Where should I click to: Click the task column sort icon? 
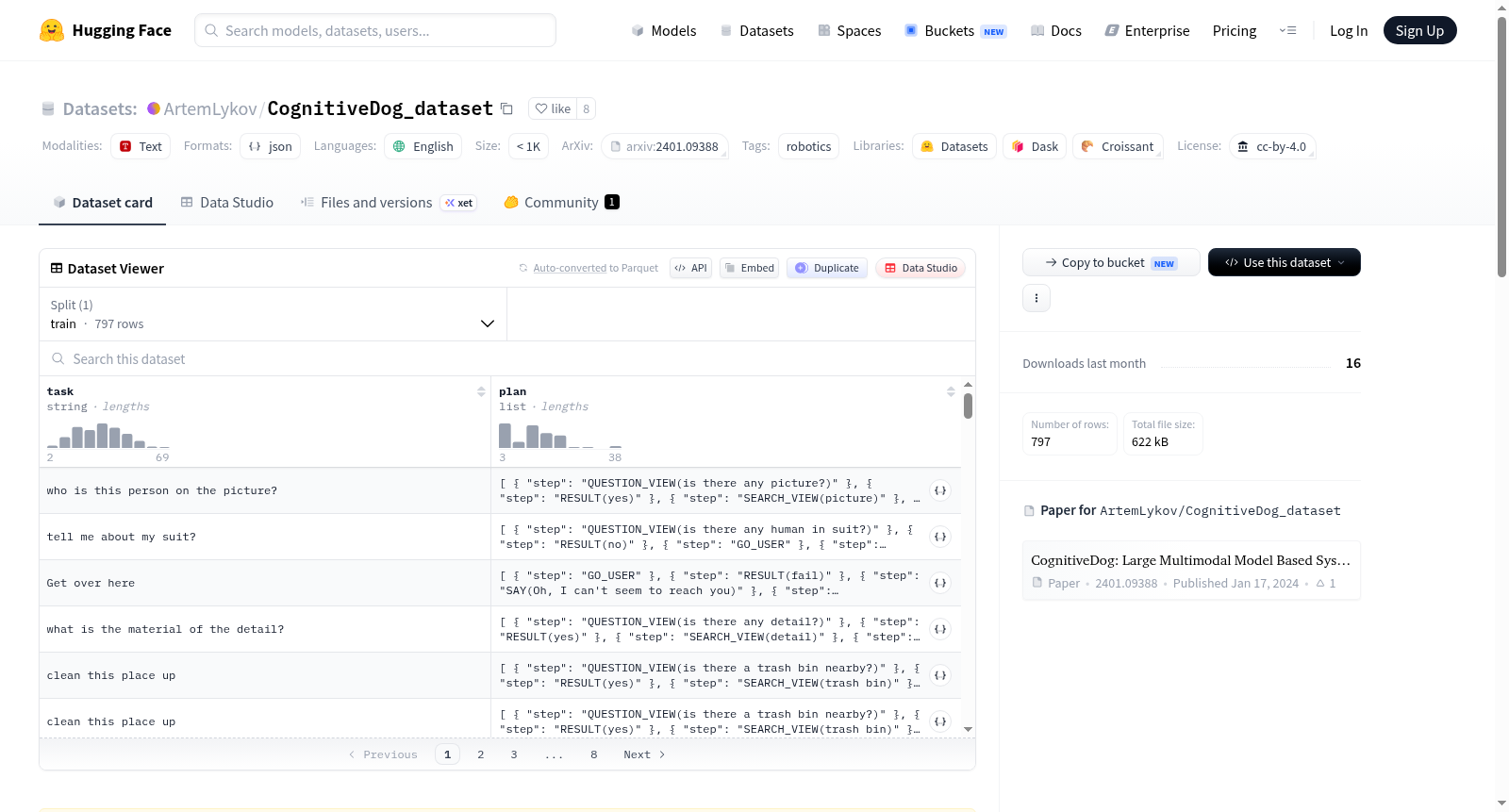pyautogui.click(x=481, y=391)
